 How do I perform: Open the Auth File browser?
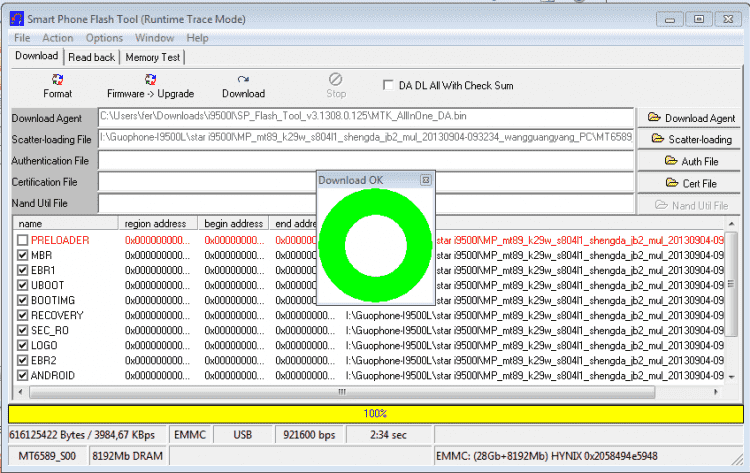point(688,161)
